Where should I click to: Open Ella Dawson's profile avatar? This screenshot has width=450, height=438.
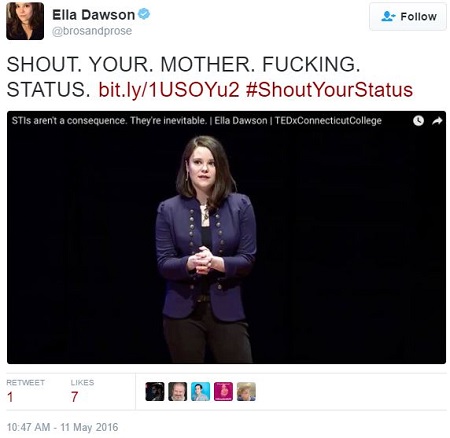[x=25, y=21]
